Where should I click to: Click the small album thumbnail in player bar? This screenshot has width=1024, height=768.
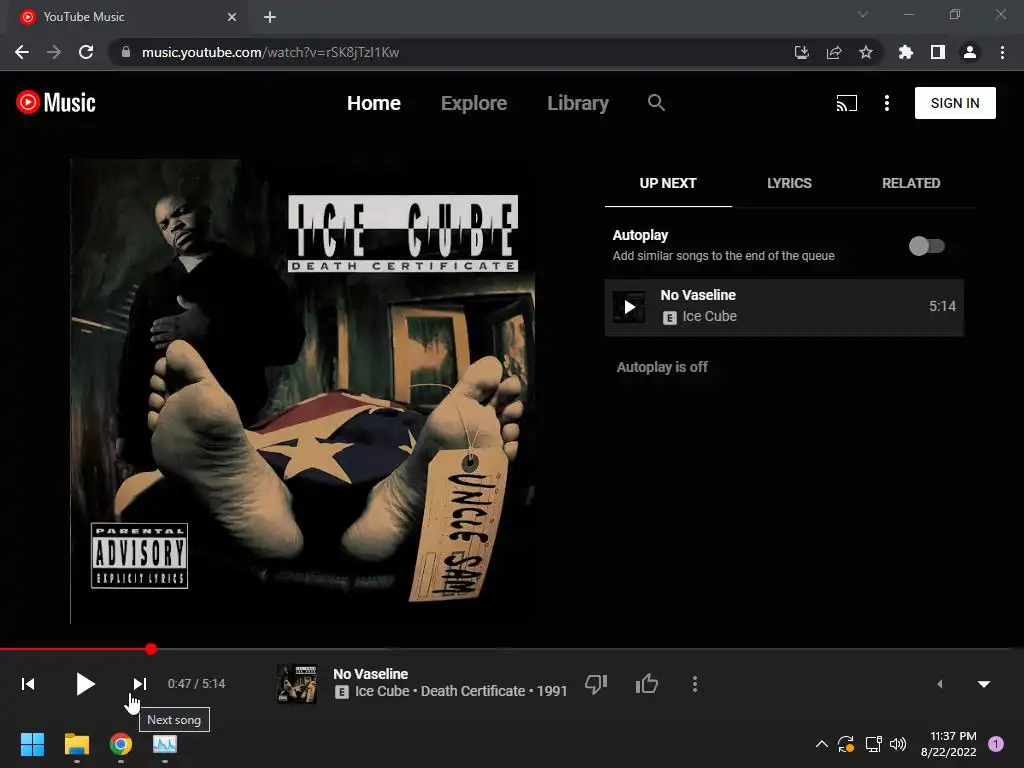click(x=297, y=684)
